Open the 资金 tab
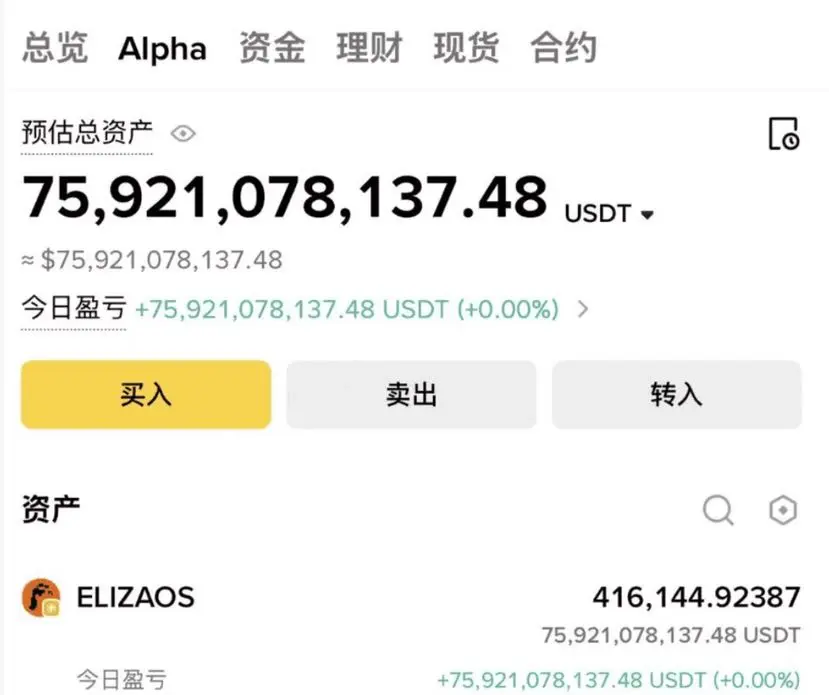The height and width of the screenshot is (695, 829). pyautogui.click(x=272, y=48)
